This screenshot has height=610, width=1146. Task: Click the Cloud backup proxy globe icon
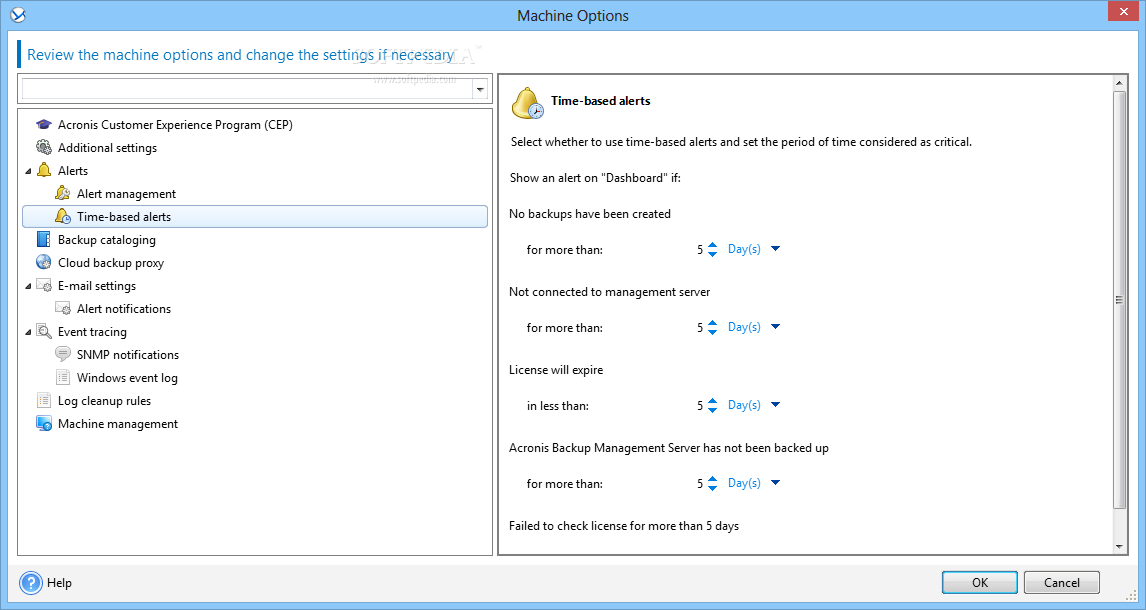coord(44,262)
